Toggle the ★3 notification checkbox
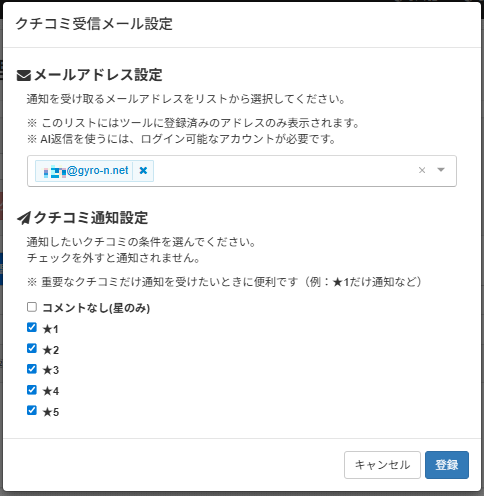The image size is (484, 496). [x=32, y=369]
